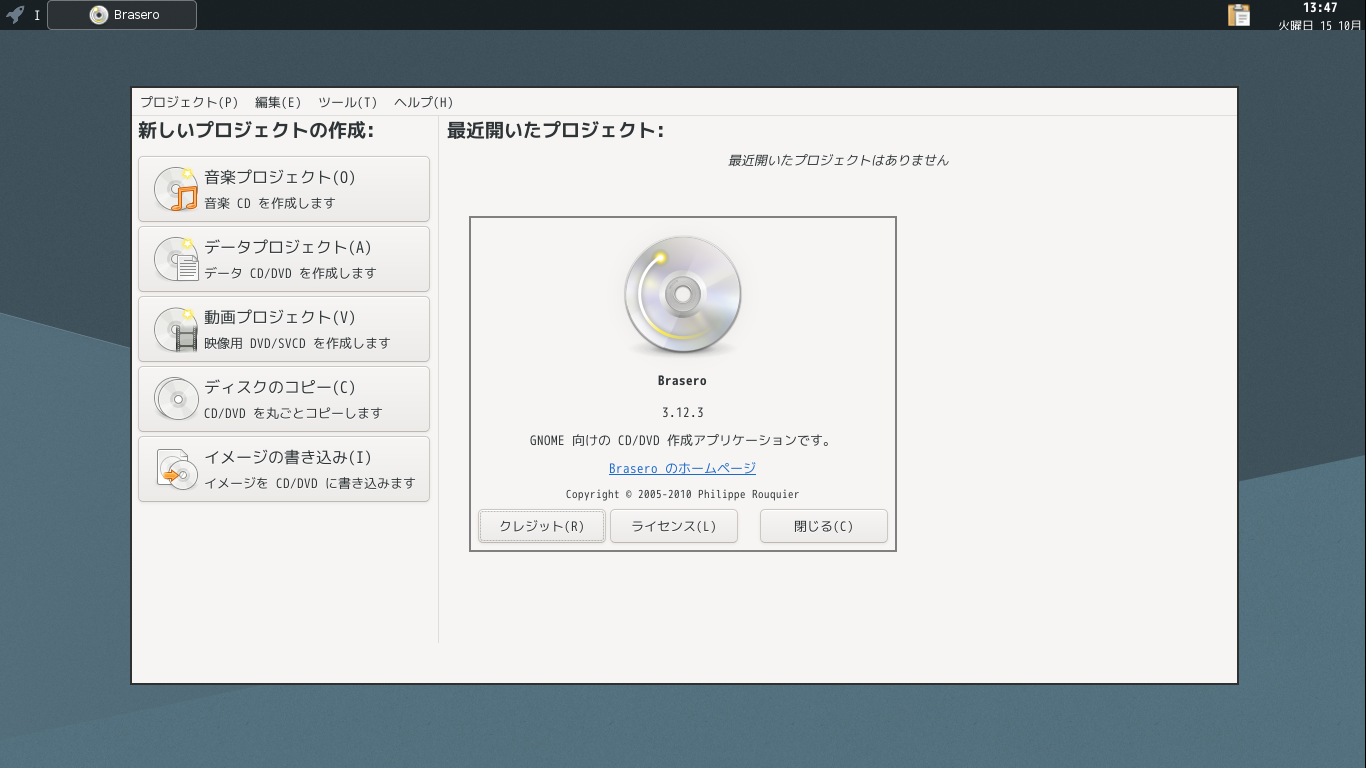Click the data project disc icon
The height and width of the screenshot is (768, 1366).
[176, 259]
